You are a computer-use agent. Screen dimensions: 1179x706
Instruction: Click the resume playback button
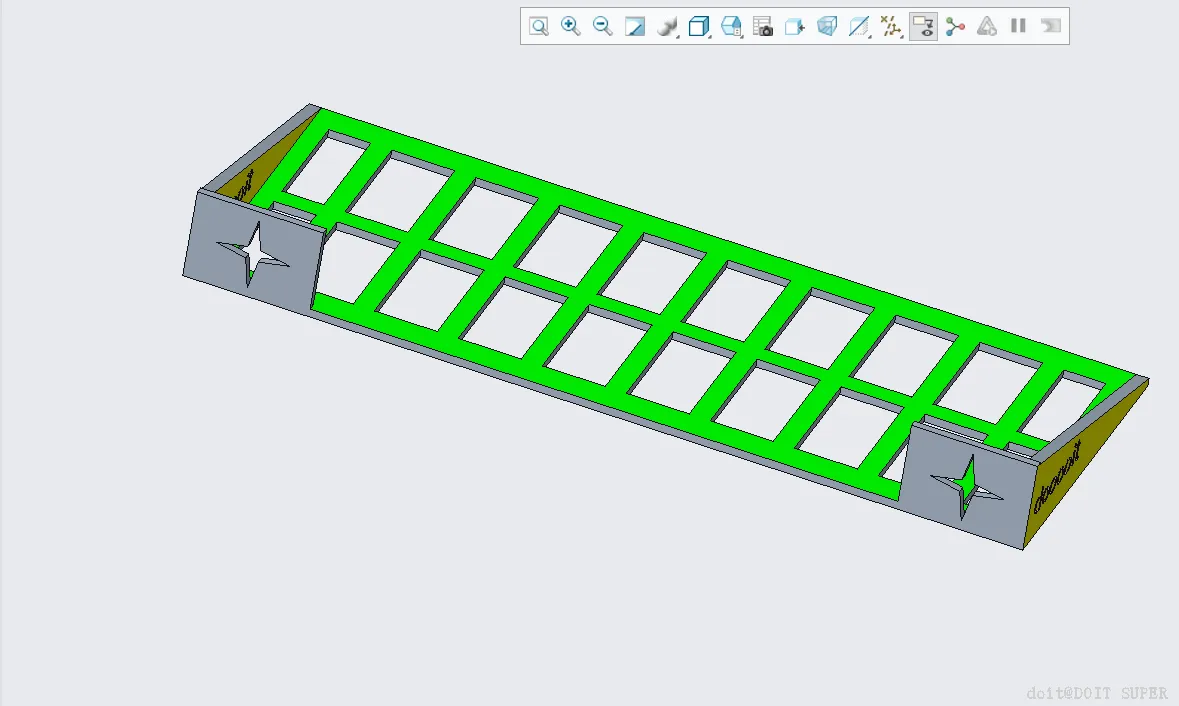click(1050, 26)
